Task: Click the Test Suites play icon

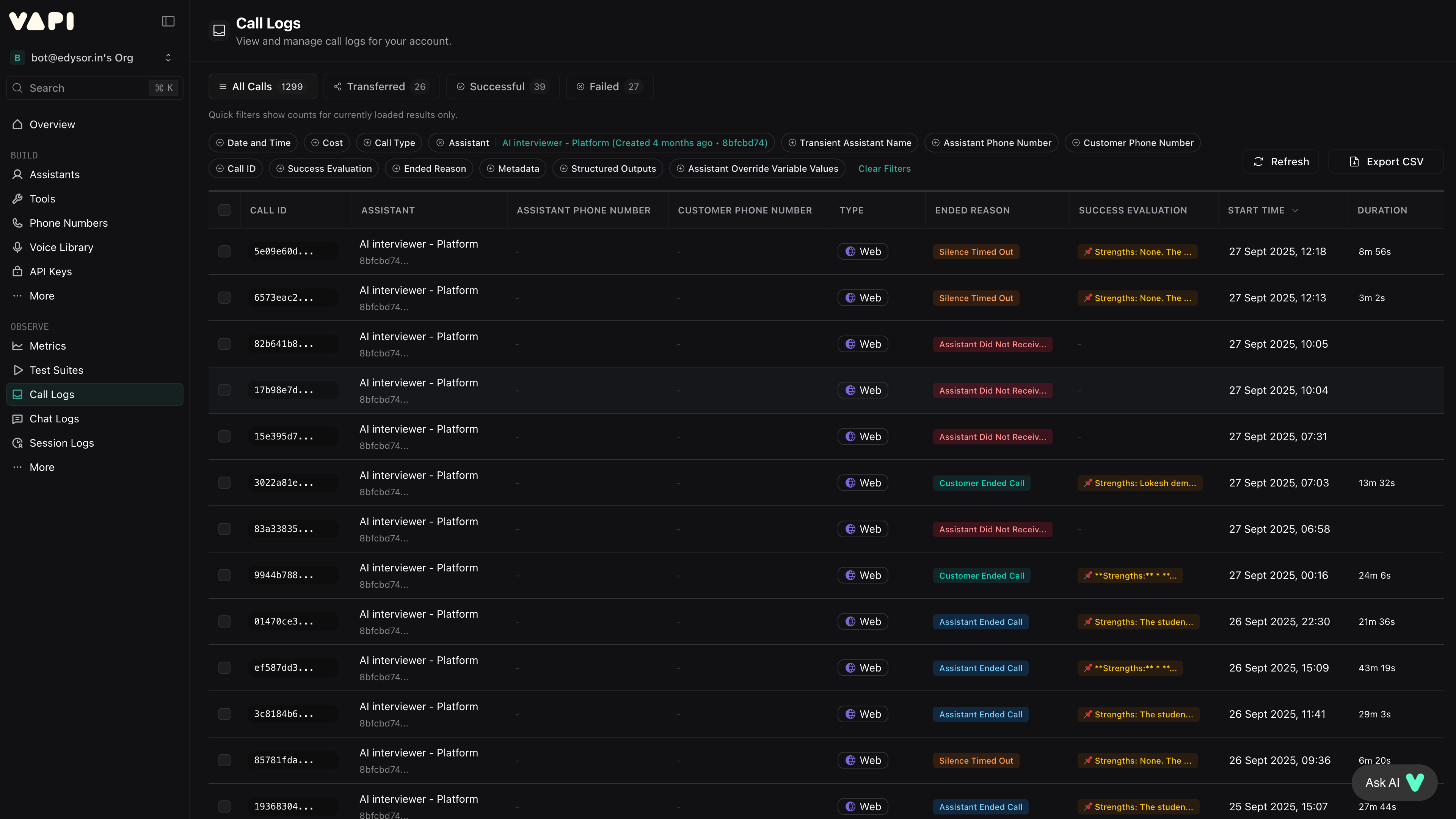Action: pos(17,370)
